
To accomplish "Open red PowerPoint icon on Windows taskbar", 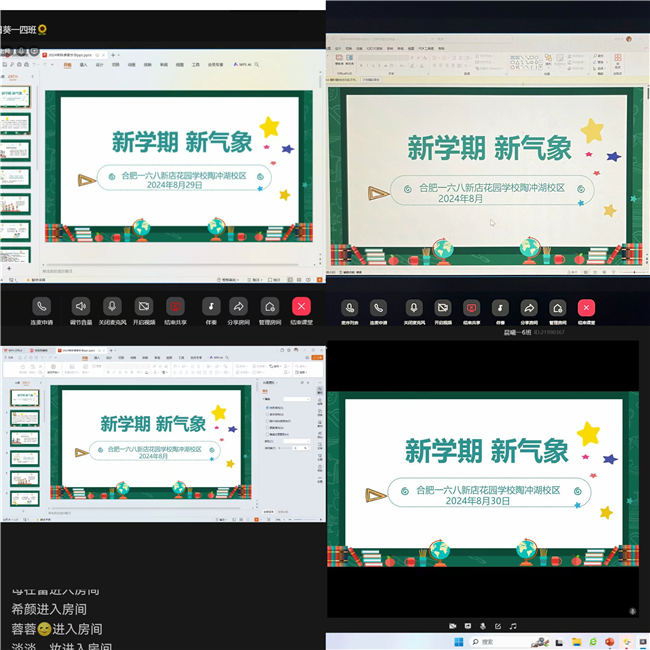I will click(x=609, y=642).
